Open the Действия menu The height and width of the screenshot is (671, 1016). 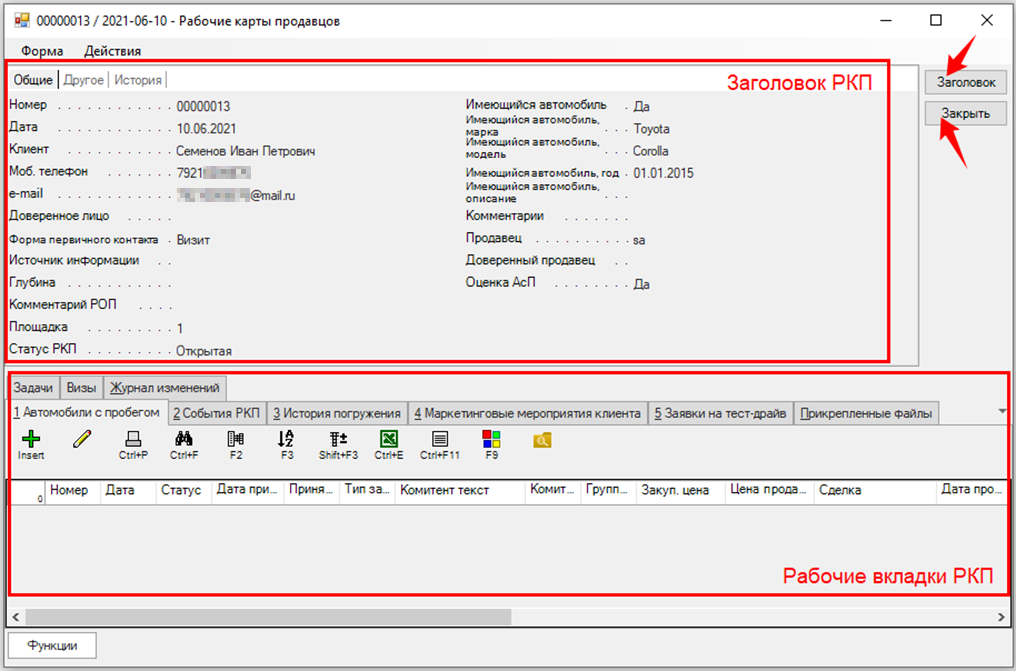(x=112, y=51)
